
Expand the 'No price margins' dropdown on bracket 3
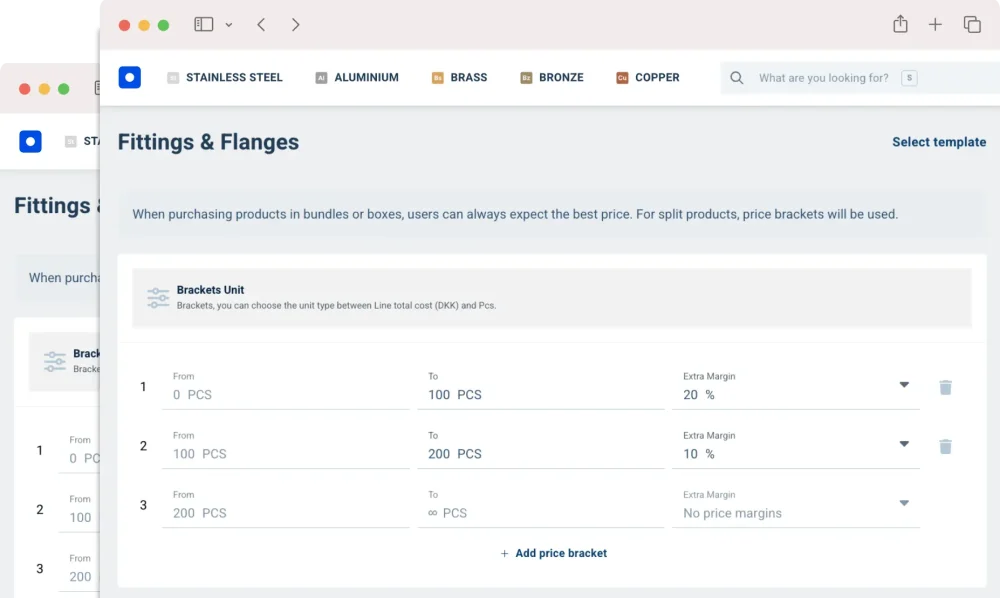coord(904,503)
